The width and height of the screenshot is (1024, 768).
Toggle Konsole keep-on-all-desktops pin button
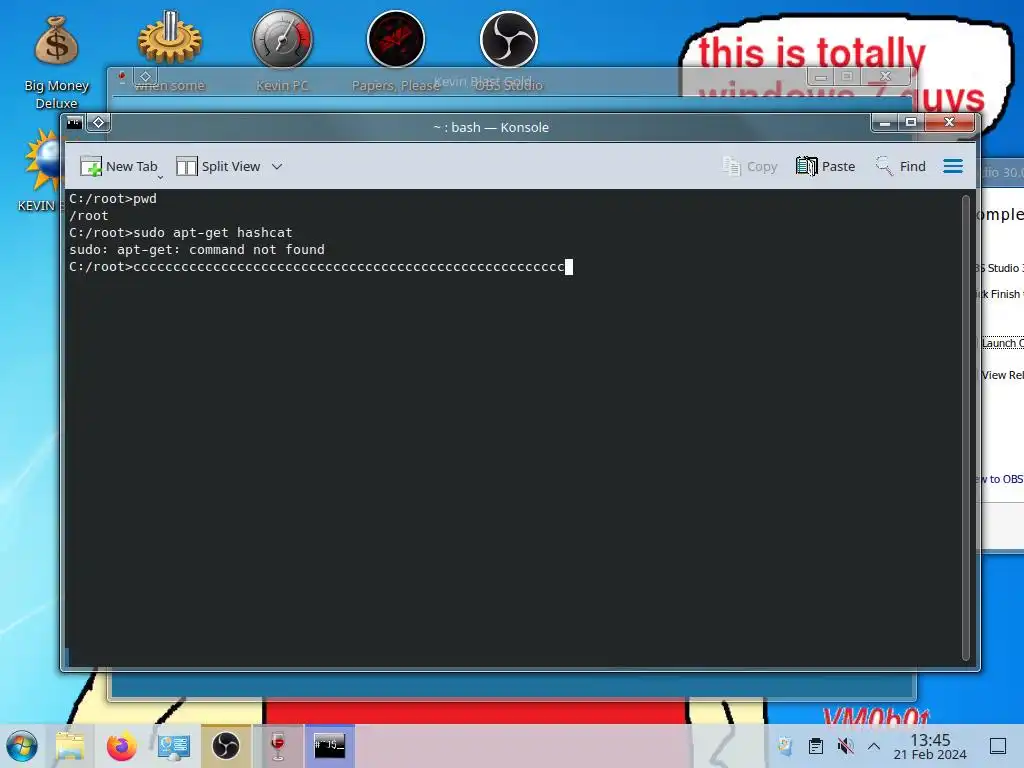point(99,122)
